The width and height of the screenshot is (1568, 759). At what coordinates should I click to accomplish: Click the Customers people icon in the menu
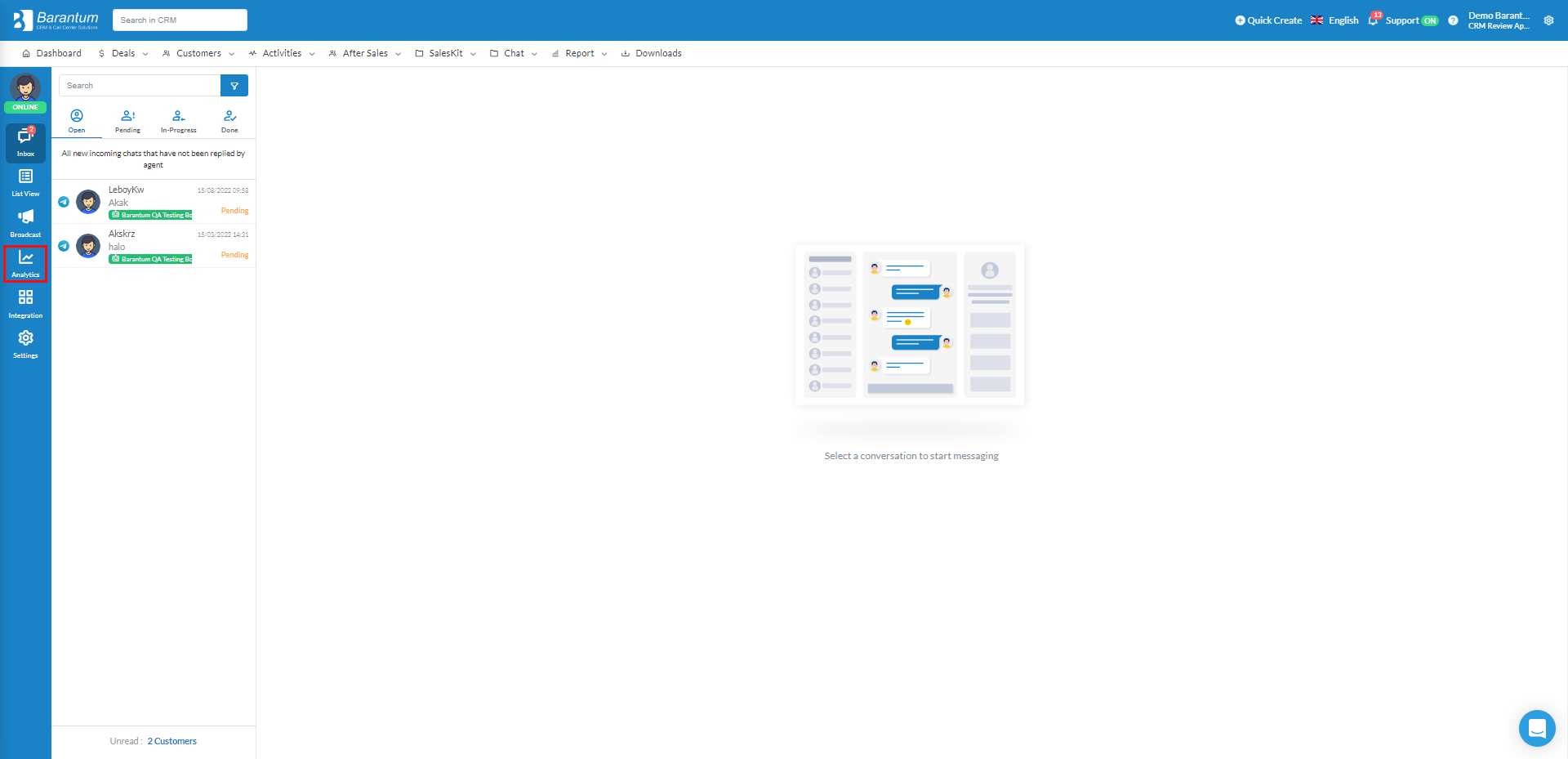tap(167, 53)
